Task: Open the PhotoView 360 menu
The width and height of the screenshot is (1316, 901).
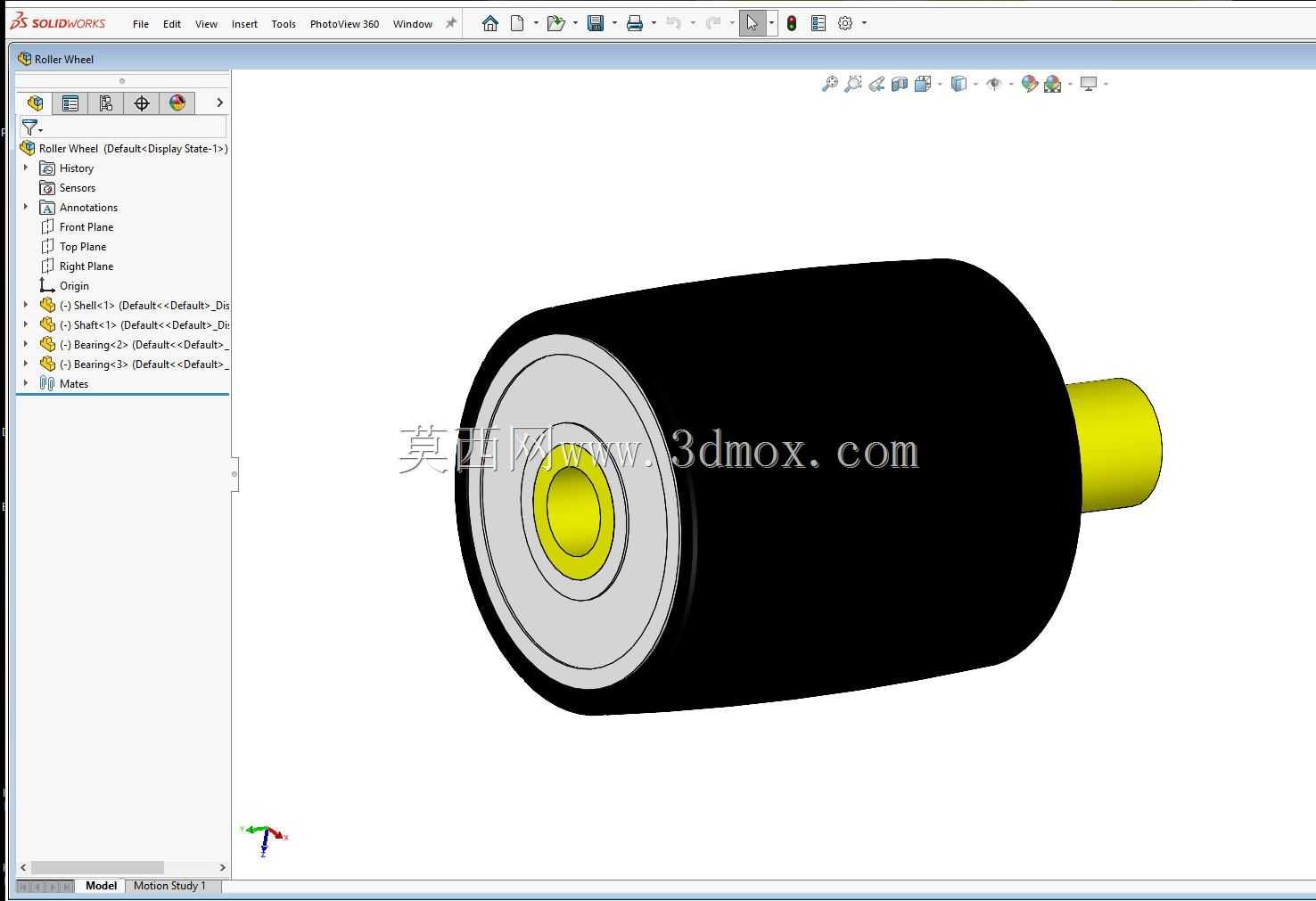Action: tap(344, 24)
